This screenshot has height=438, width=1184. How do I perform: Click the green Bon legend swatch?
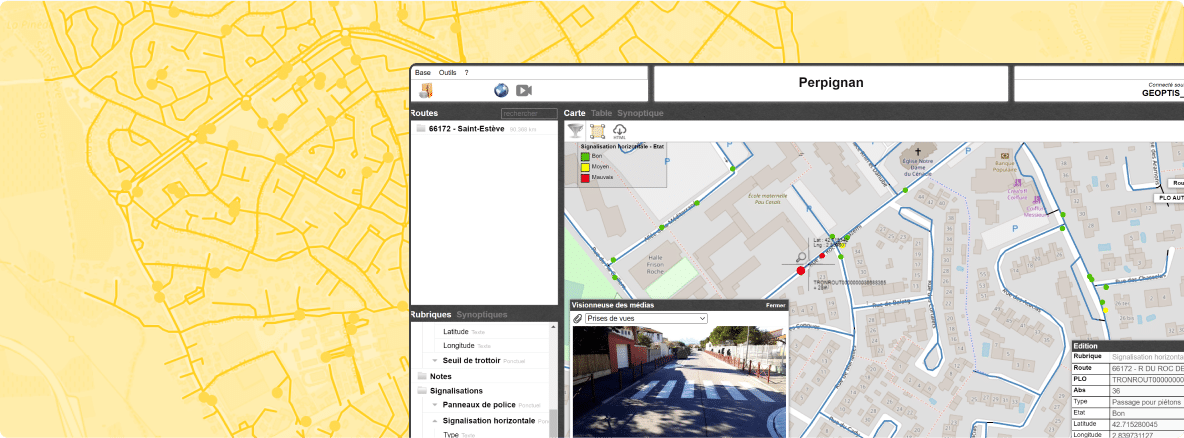585,156
